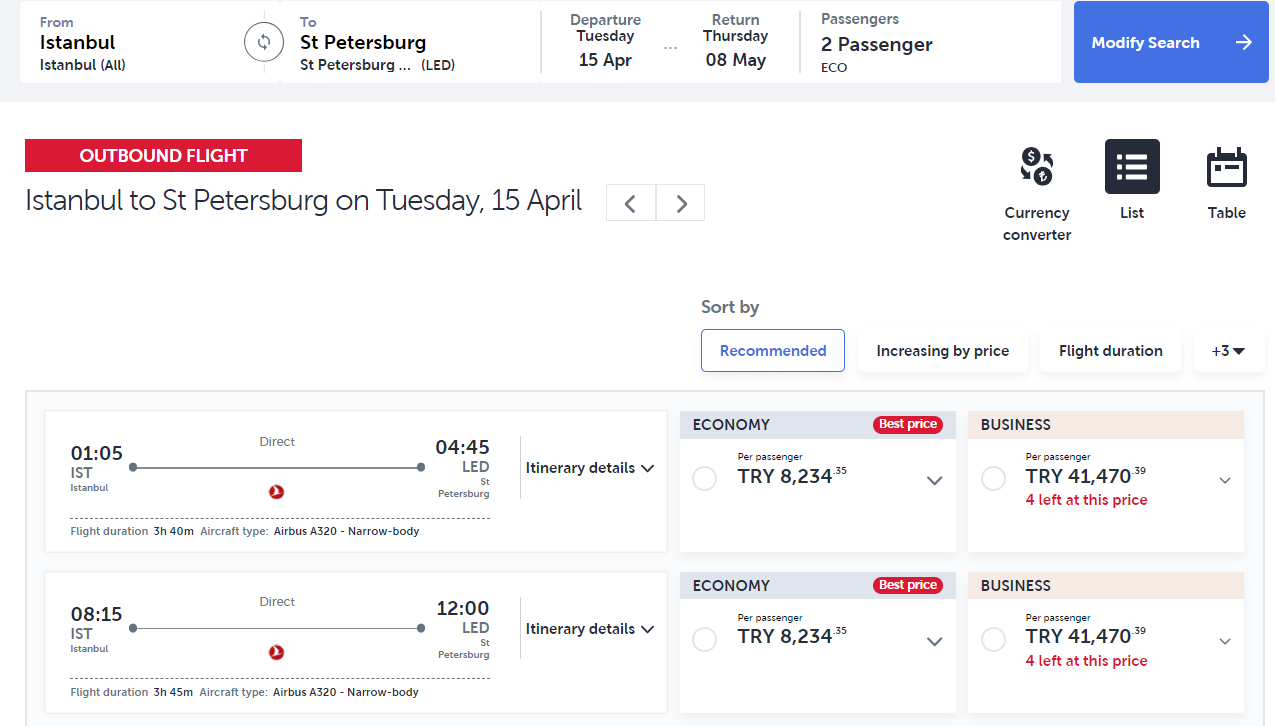Sort results by Flight duration
Viewport: 1275px width, 726px height.
tap(1110, 351)
